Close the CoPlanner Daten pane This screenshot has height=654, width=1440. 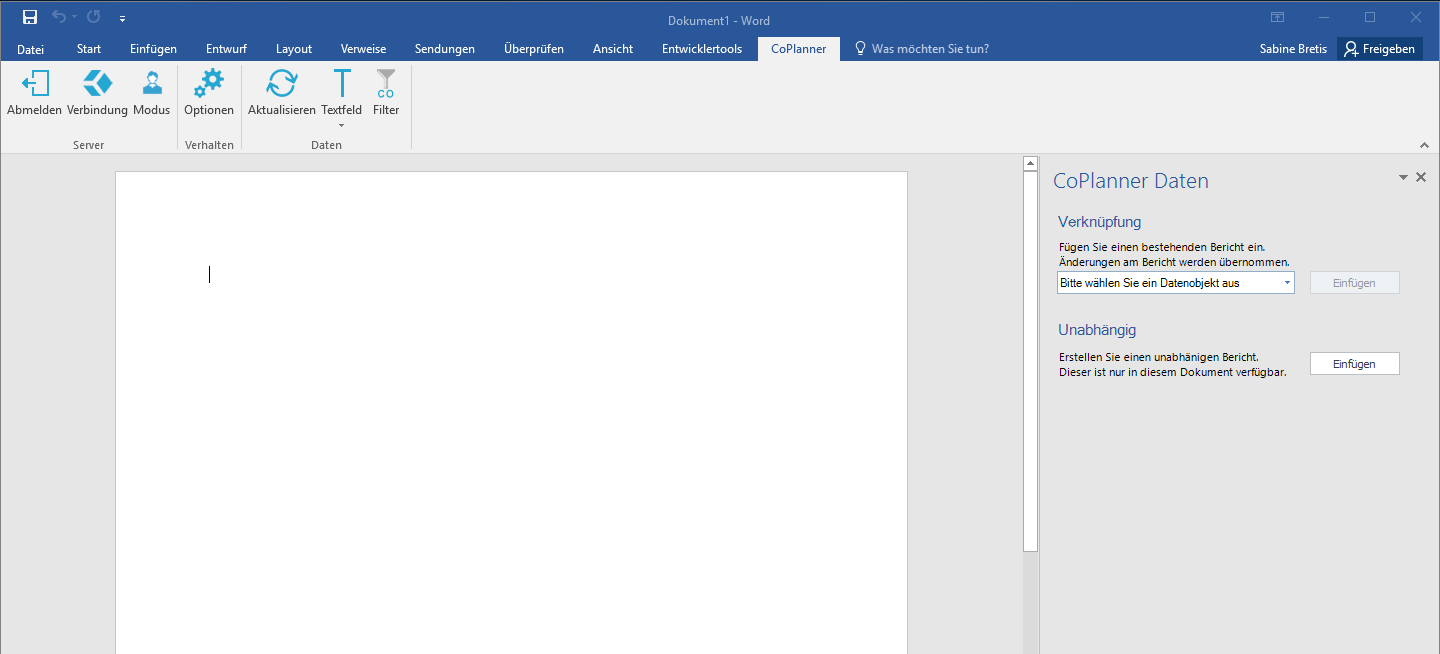point(1421,177)
